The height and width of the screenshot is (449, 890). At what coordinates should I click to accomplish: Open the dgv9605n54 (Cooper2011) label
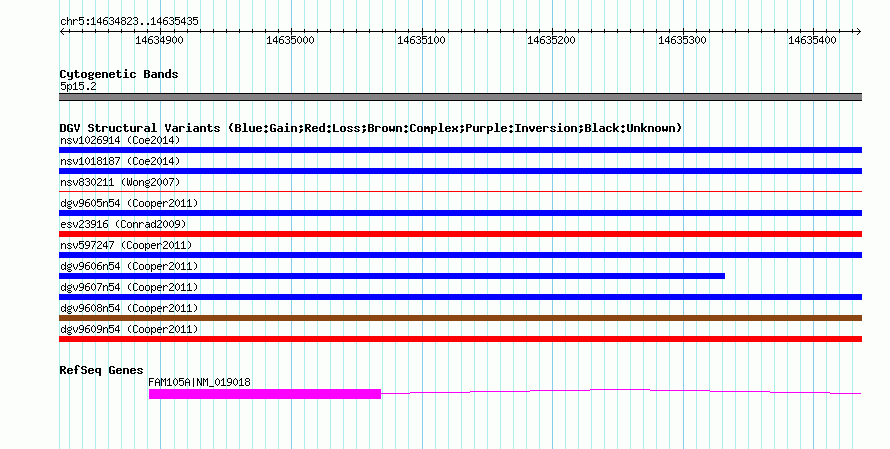click(129, 203)
